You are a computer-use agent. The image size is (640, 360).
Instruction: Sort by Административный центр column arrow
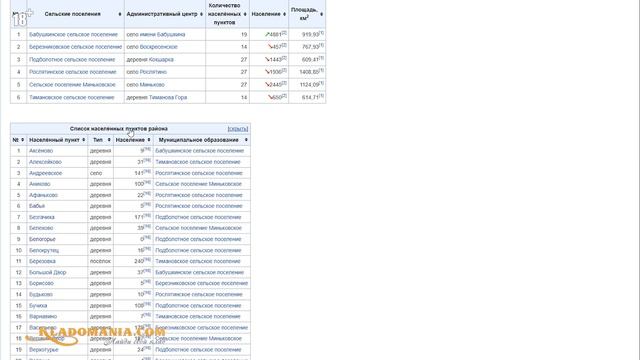point(201,14)
